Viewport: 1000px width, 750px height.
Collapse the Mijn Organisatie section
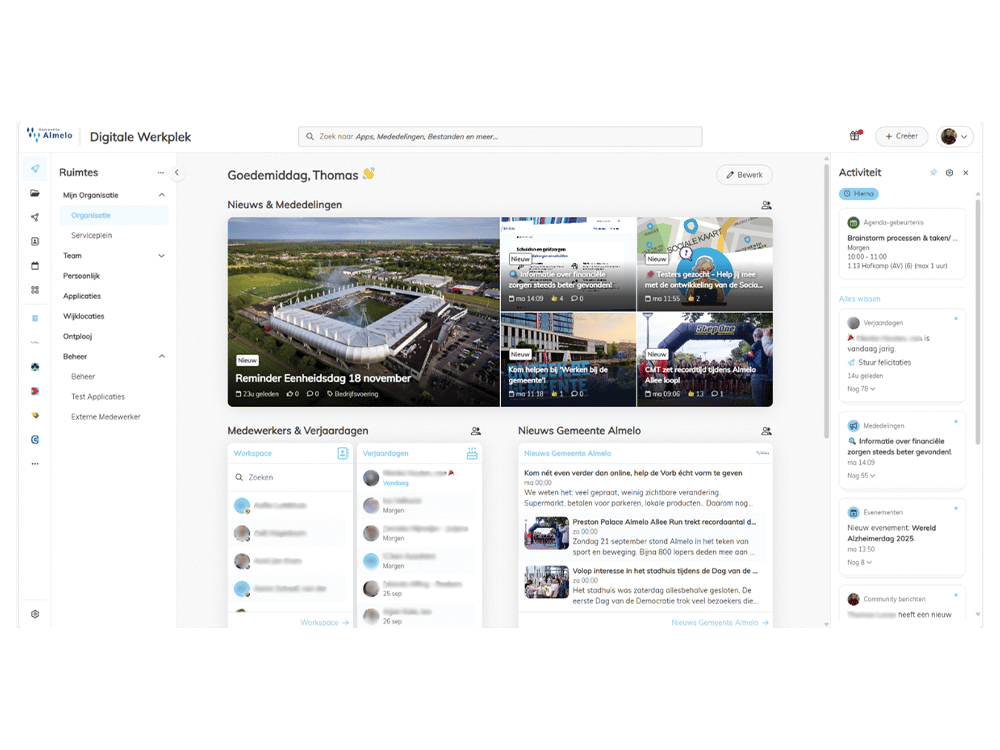[x=162, y=195]
